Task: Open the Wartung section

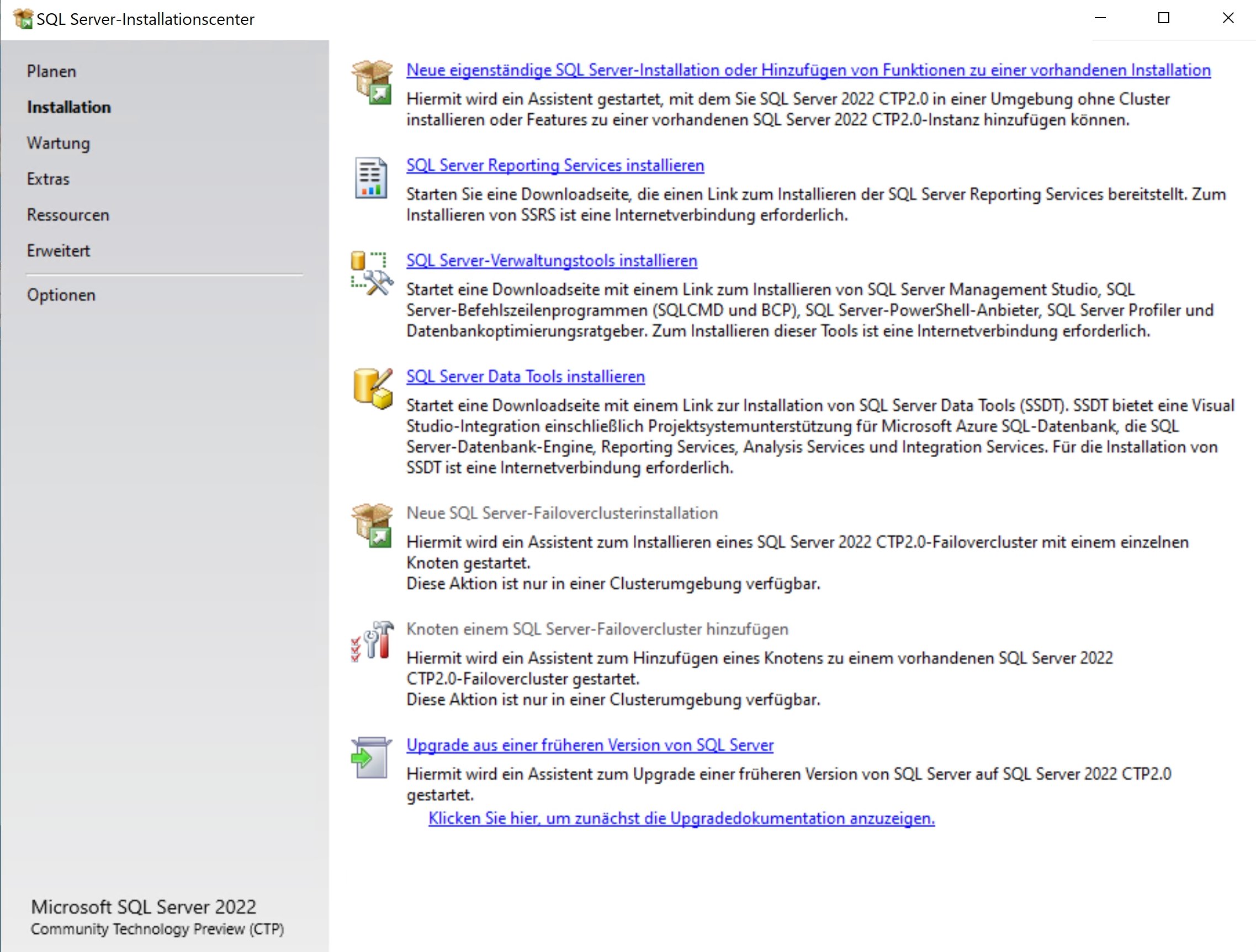Action: click(x=58, y=143)
